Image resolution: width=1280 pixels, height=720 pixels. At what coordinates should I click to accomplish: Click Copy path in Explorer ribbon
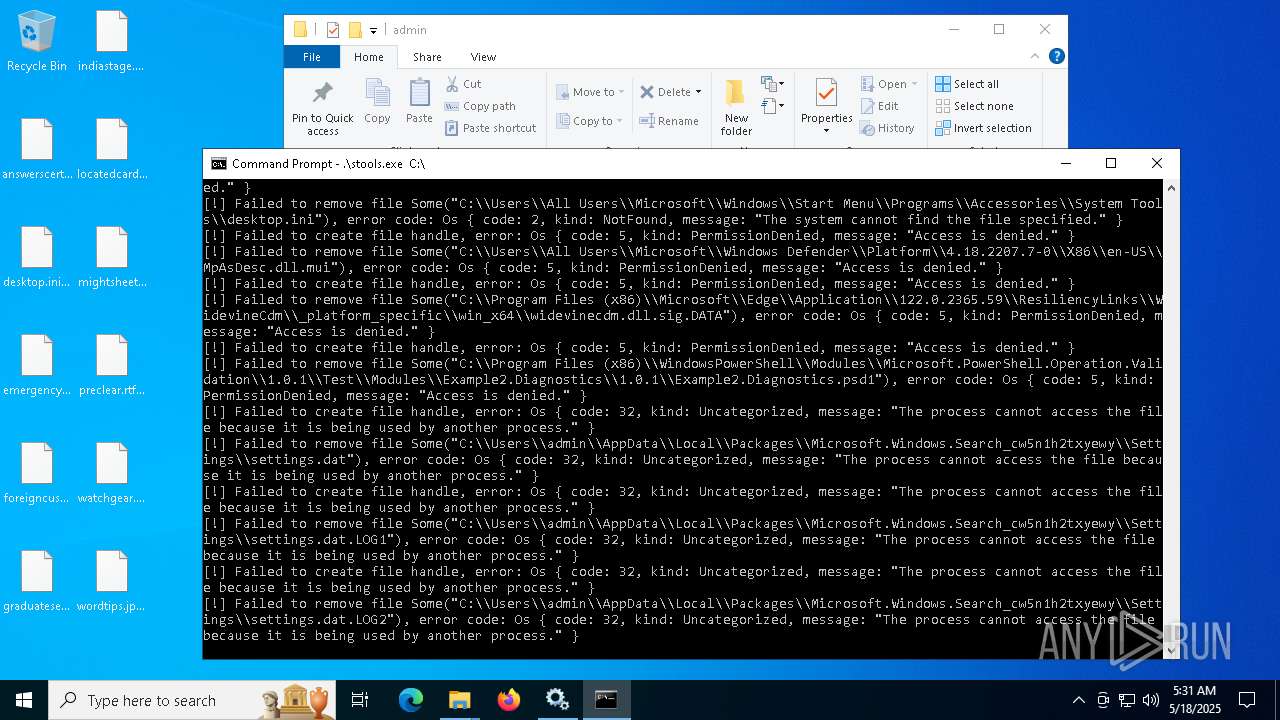[480, 106]
